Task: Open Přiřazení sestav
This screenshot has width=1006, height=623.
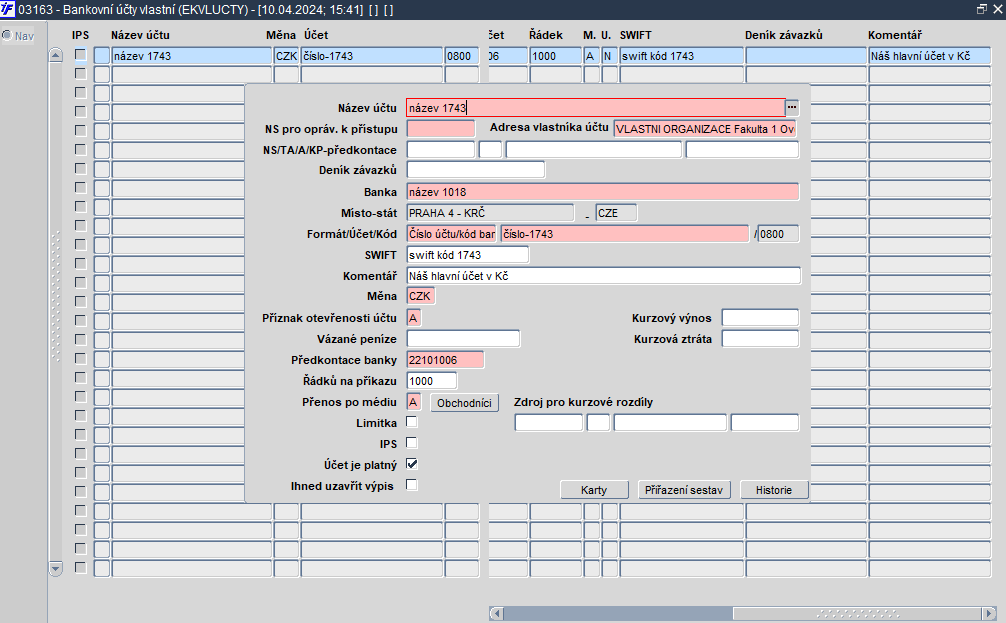Action: tap(685, 490)
